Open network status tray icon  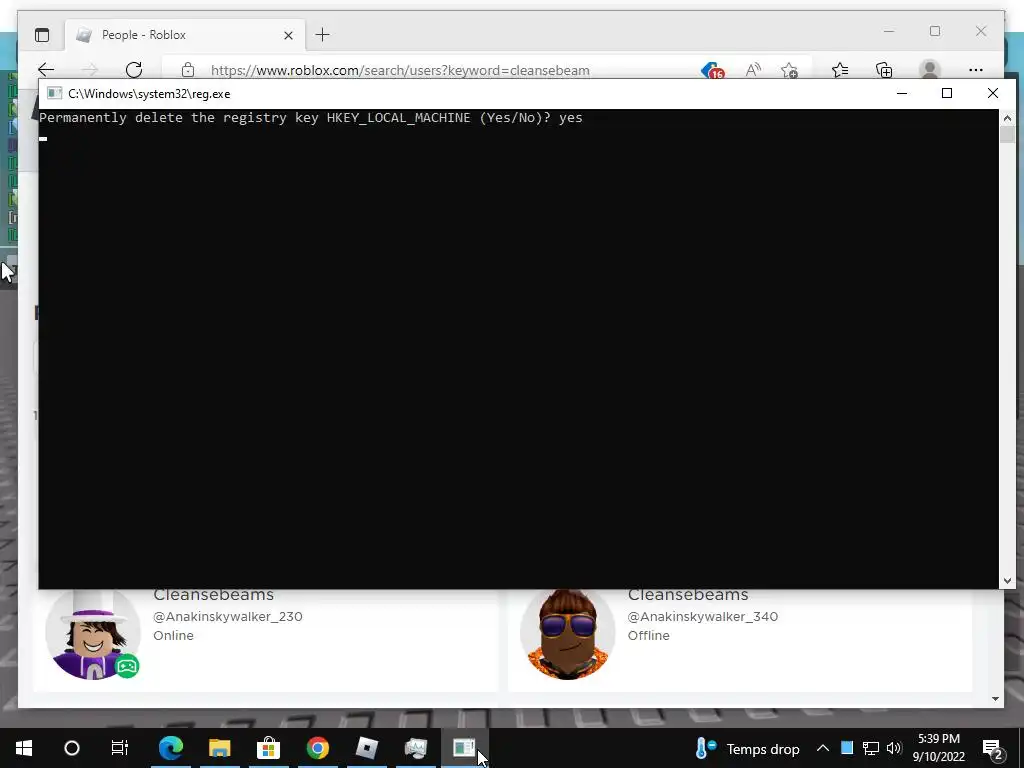(871, 748)
